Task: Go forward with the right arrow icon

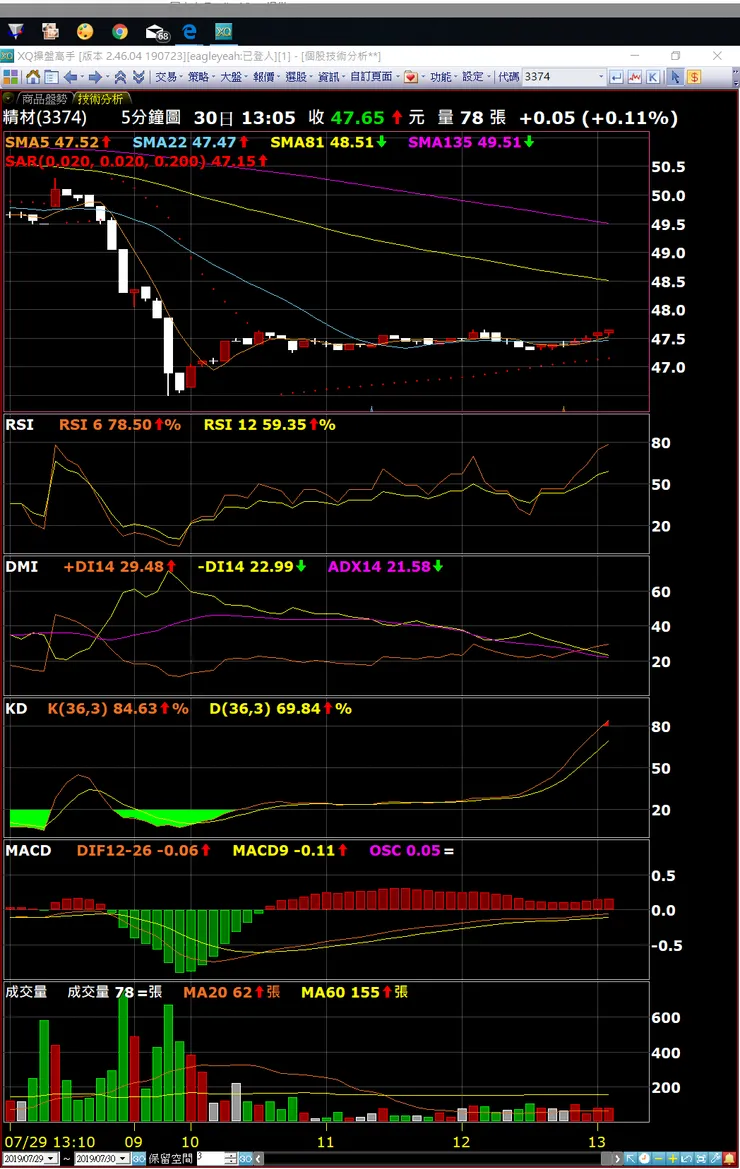Action: (95, 77)
